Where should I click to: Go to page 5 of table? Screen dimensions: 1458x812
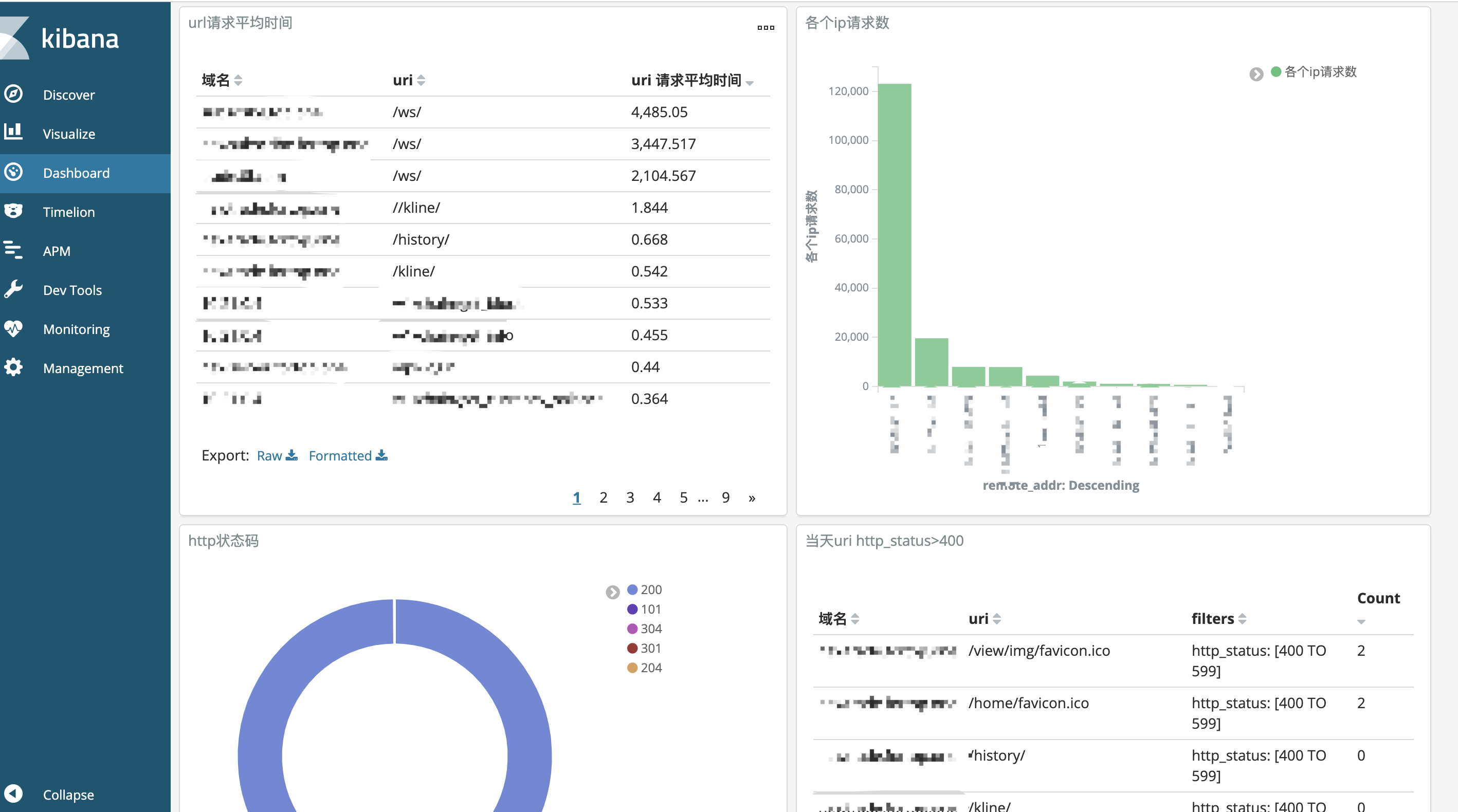pos(684,497)
